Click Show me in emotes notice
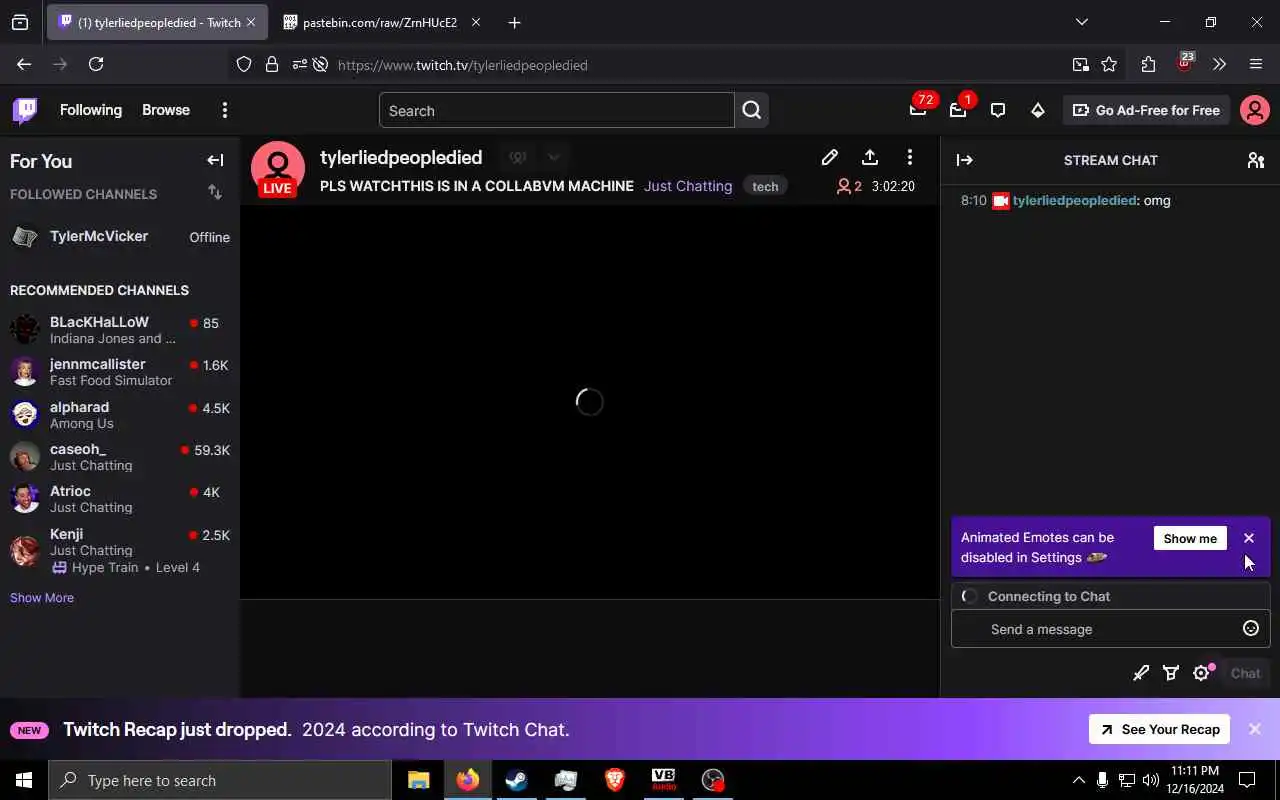 tap(1190, 538)
